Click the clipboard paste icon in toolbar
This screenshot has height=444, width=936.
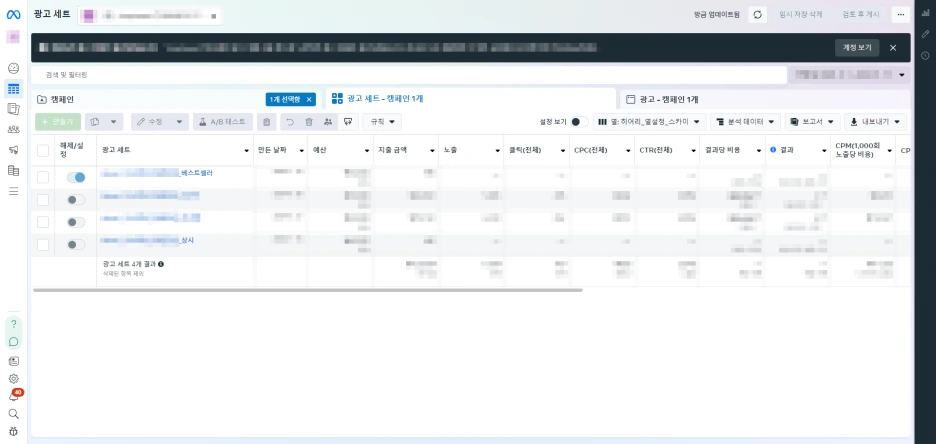(x=266, y=122)
